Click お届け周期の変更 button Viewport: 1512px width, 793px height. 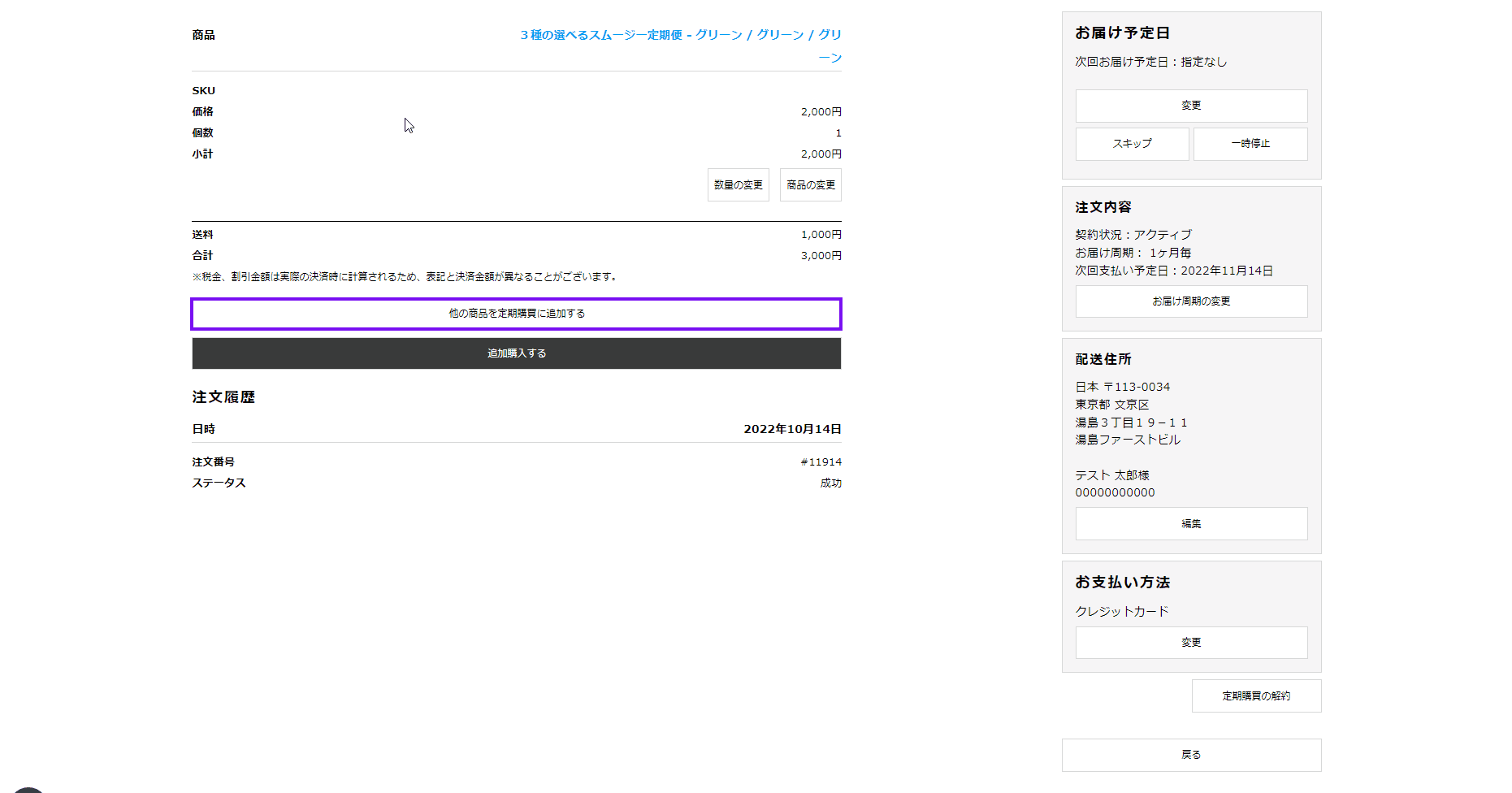(x=1191, y=301)
